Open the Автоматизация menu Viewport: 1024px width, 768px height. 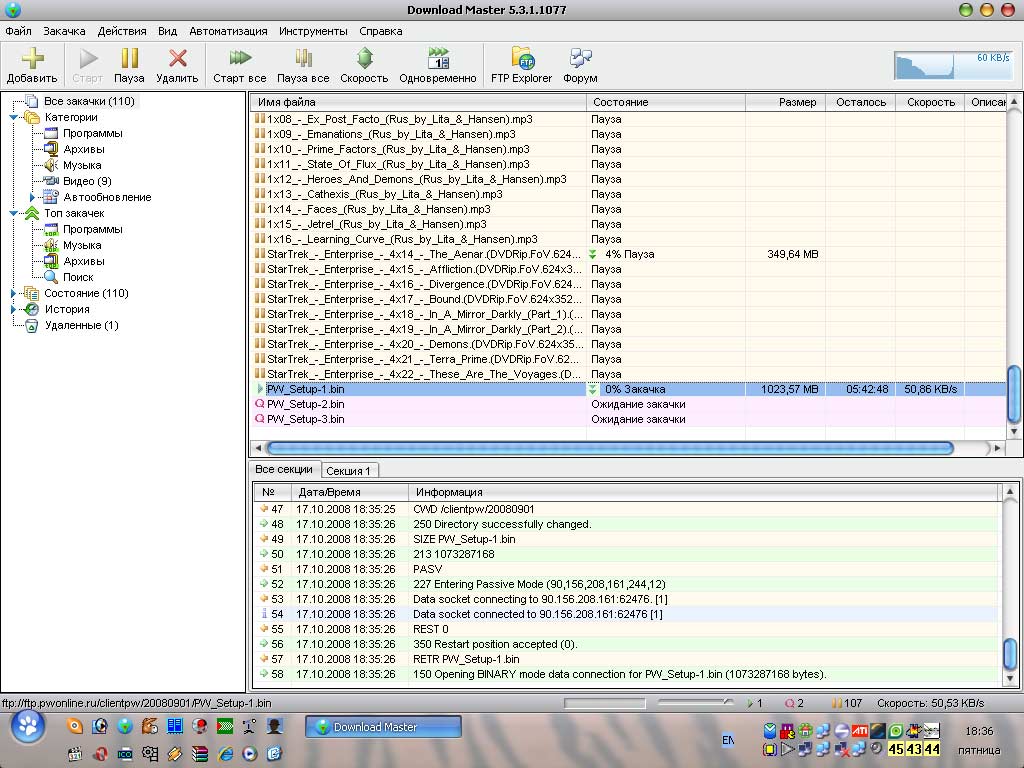[x=228, y=31]
